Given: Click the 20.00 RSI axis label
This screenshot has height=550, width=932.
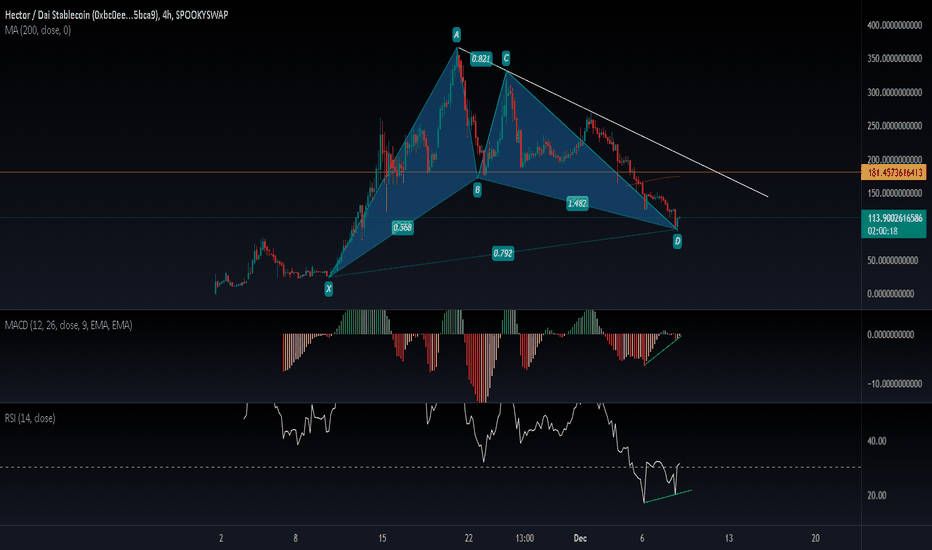Looking at the screenshot, I should click(x=876, y=495).
